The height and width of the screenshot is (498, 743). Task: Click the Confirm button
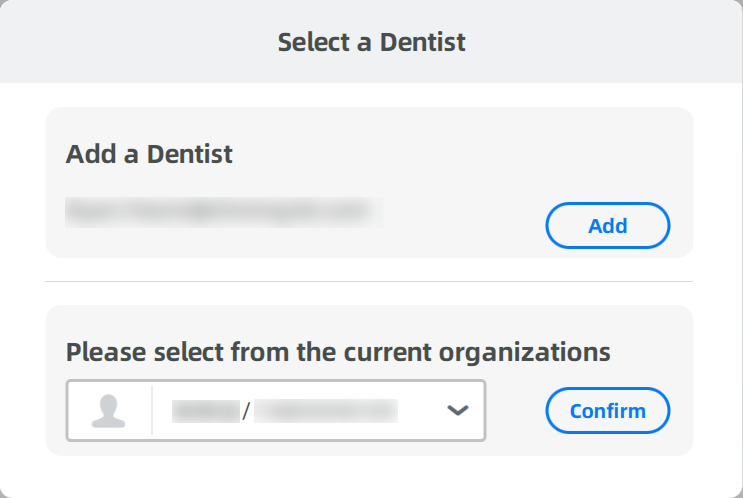pyautogui.click(x=607, y=410)
